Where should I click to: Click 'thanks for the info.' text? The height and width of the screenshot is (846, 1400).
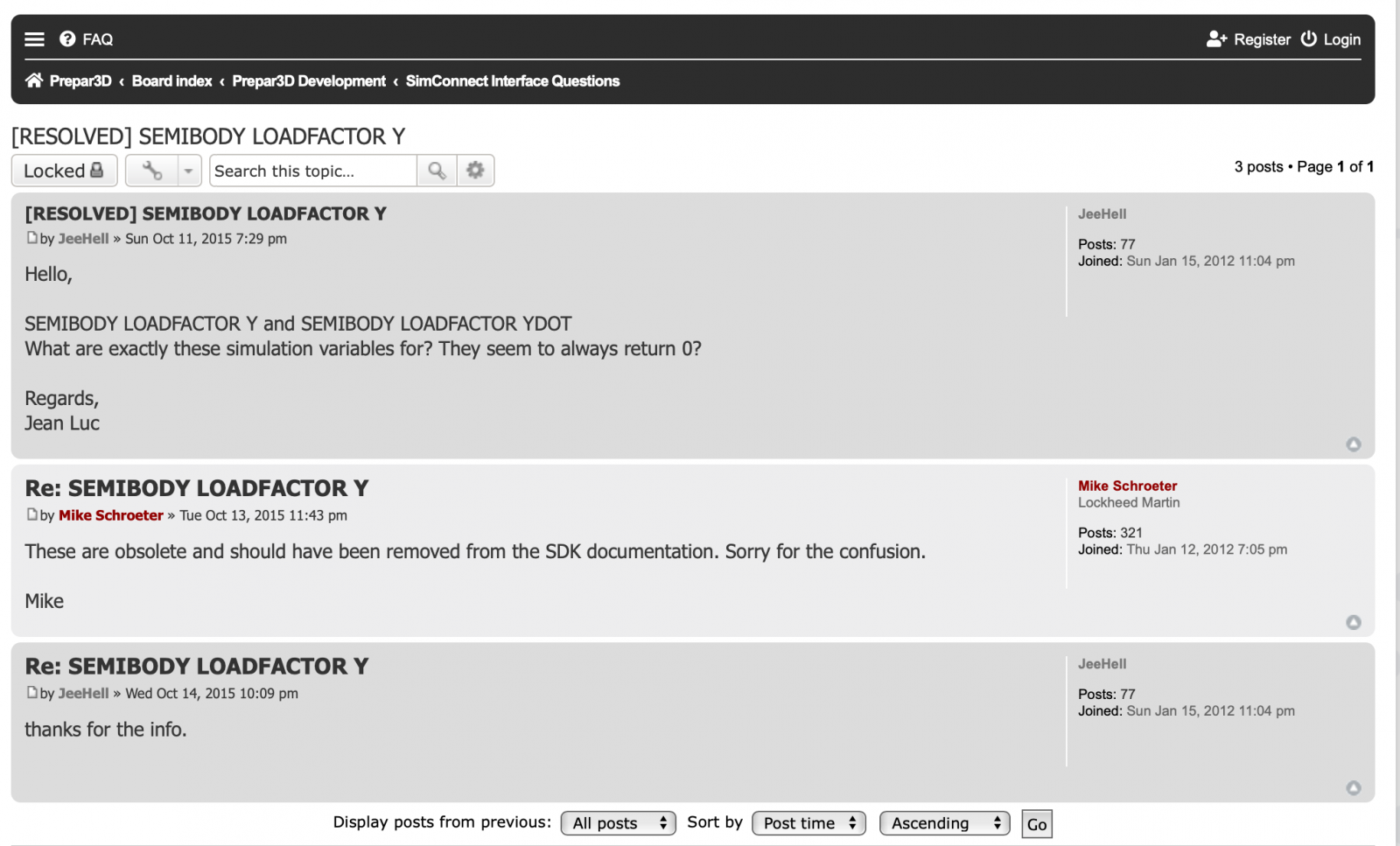106,730
